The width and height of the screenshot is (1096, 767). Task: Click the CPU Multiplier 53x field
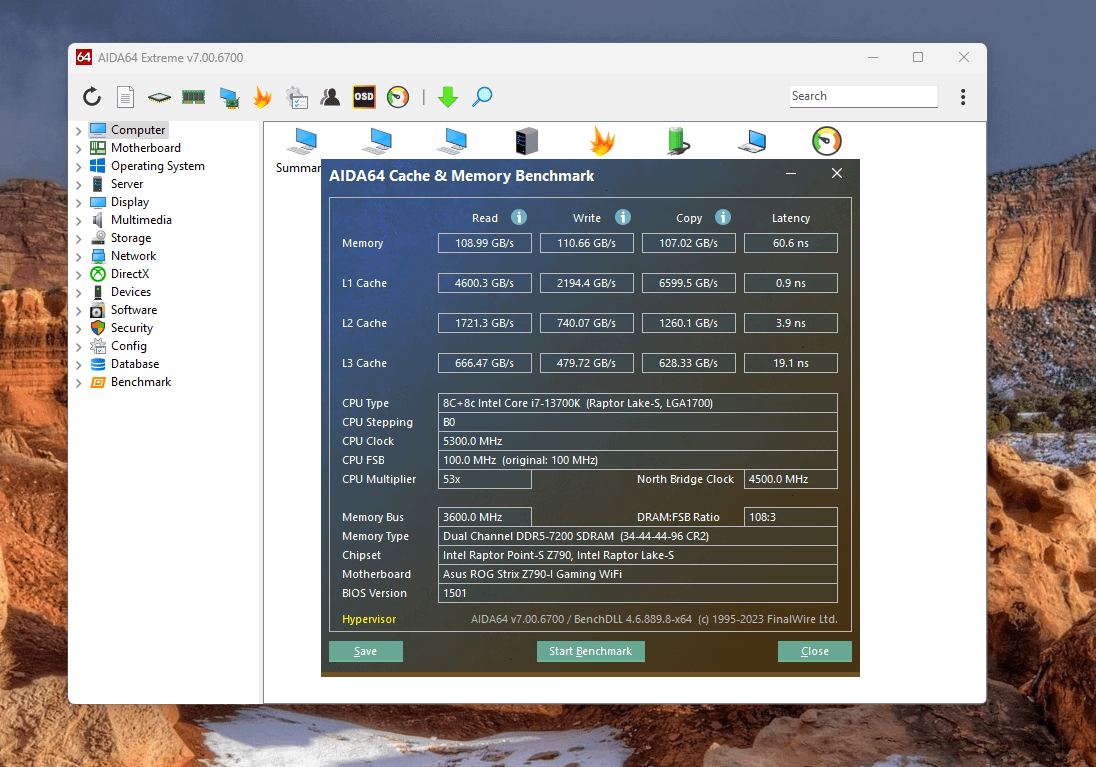click(484, 479)
